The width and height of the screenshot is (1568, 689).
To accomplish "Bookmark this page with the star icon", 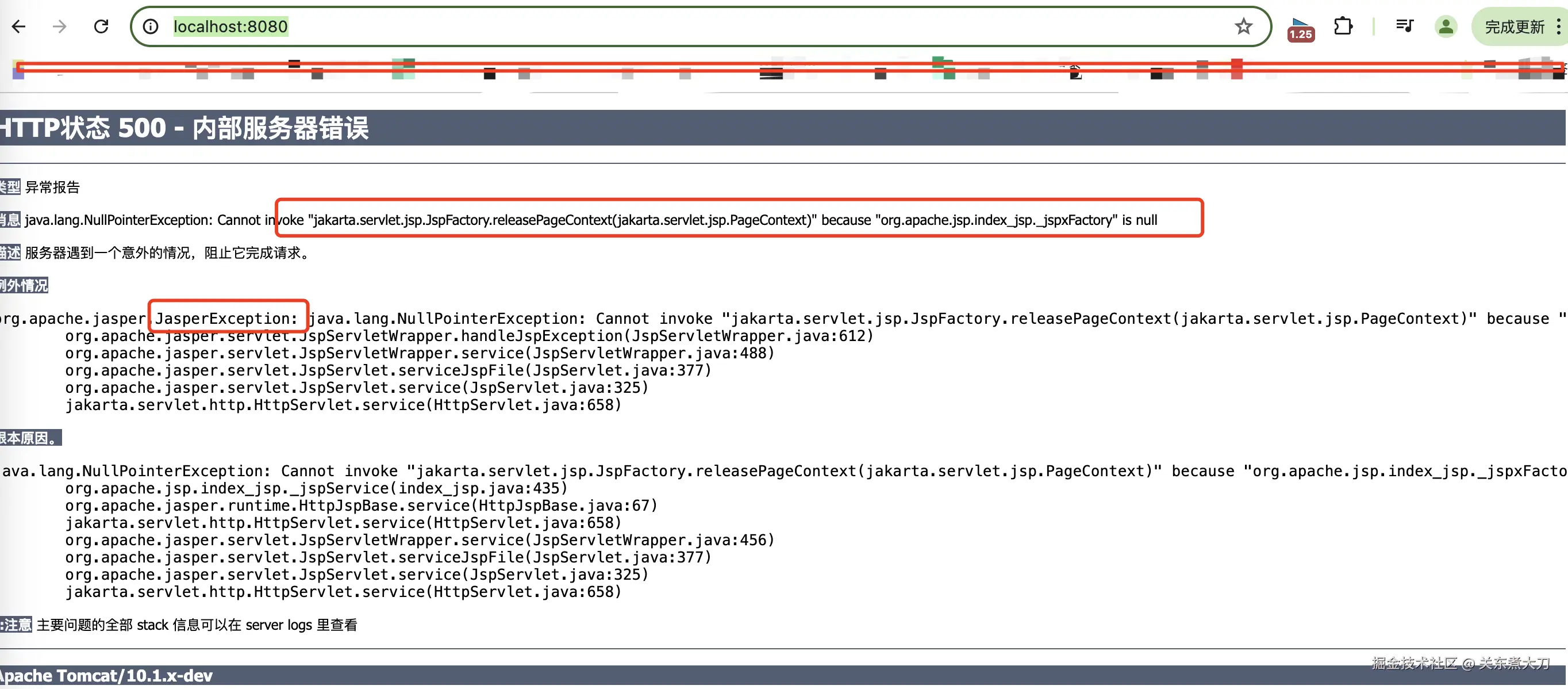I will point(1243,26).
